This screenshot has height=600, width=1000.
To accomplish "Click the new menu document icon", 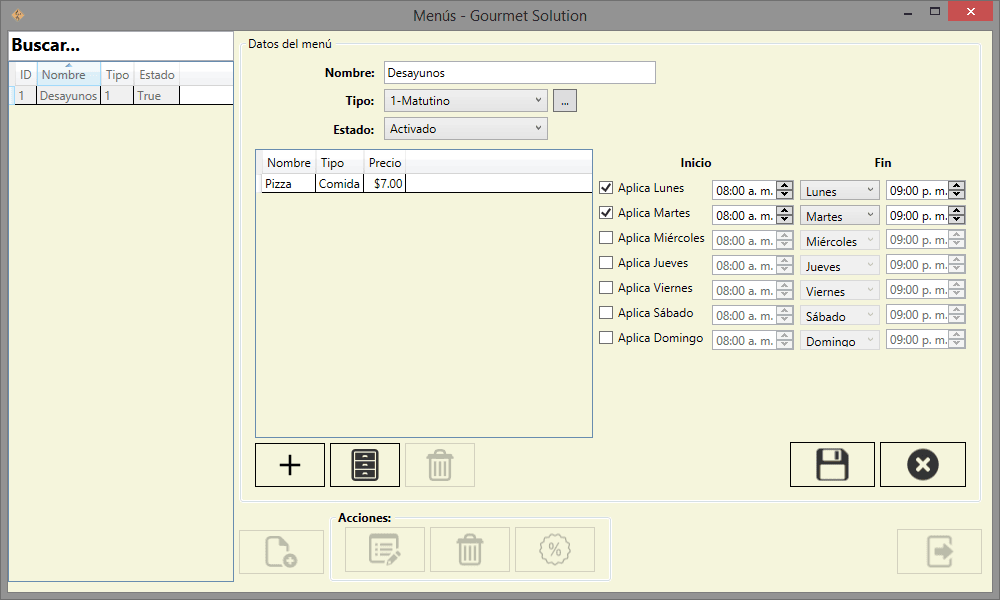I will 281,551.
